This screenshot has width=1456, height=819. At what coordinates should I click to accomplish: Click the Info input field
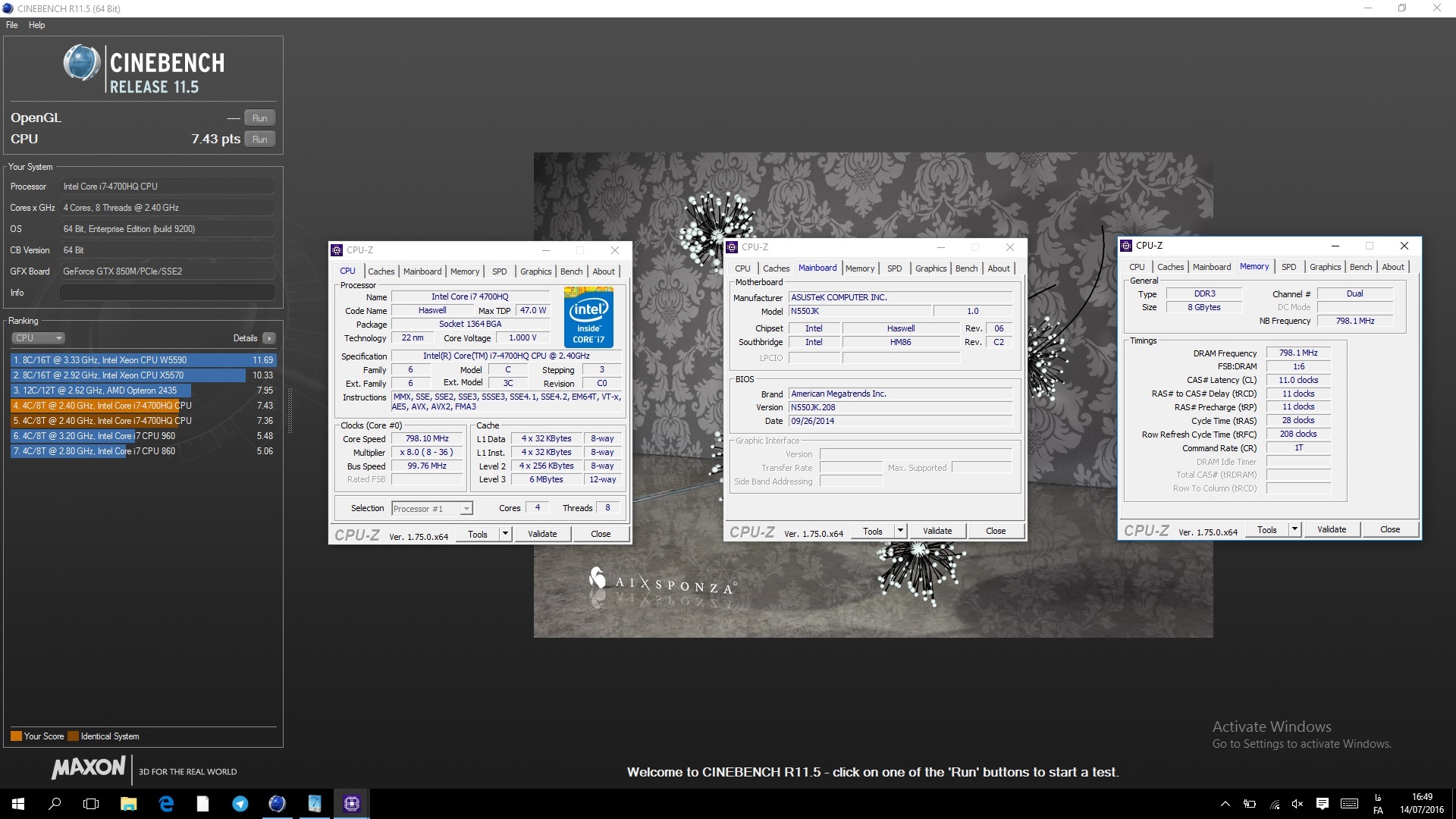[167, 293]
